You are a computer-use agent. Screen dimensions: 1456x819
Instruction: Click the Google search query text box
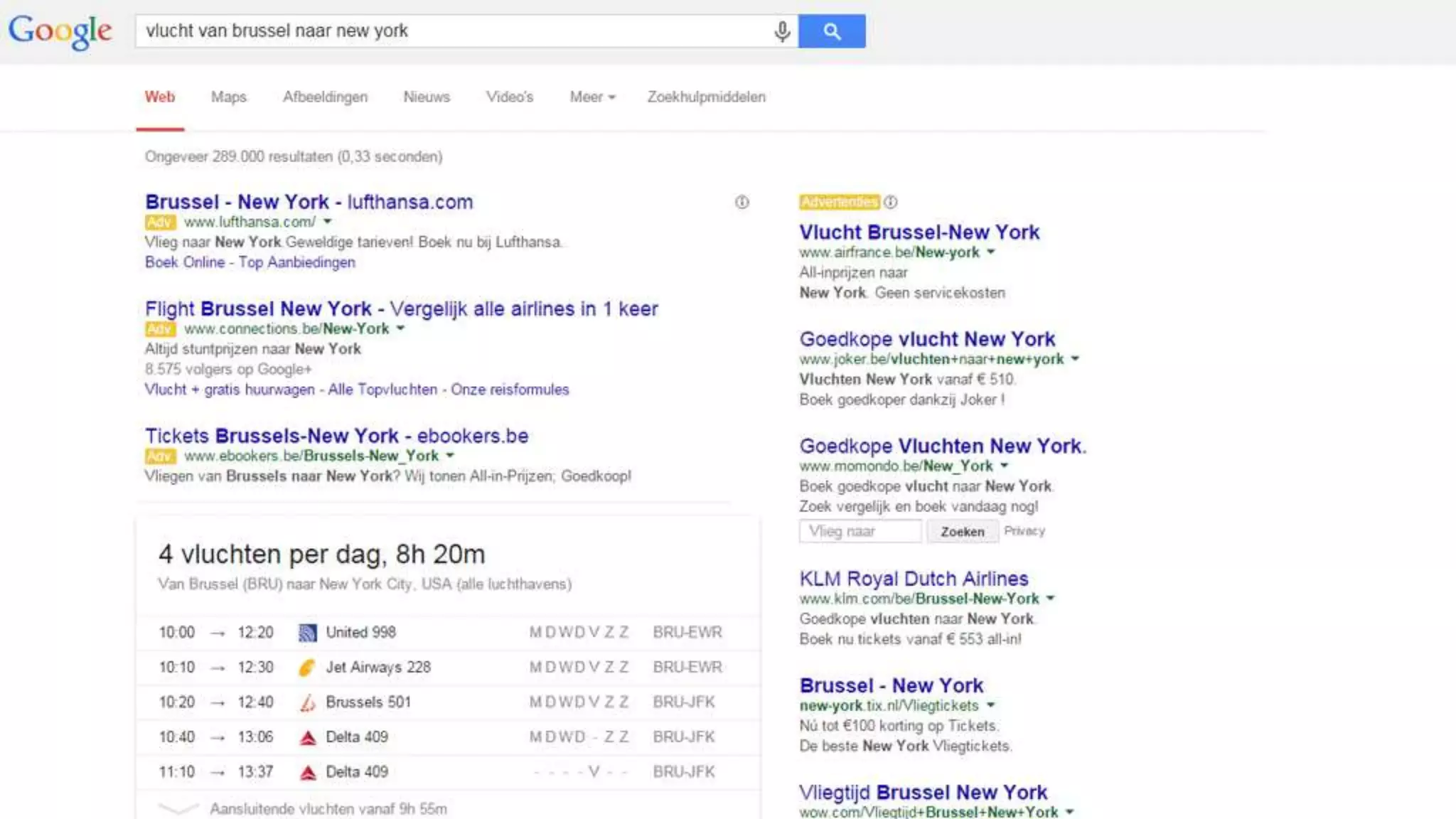pyautogui.click(x=455, y=31)
